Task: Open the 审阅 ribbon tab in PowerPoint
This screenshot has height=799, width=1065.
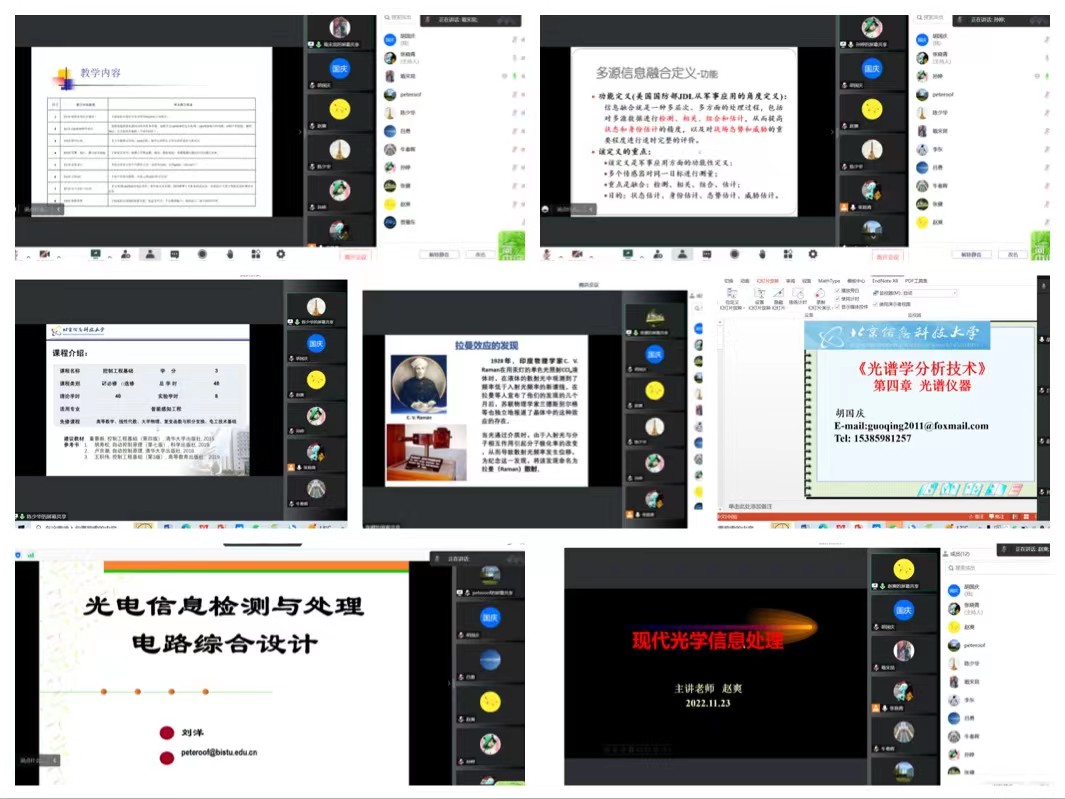Action: (x=791, y=280)
